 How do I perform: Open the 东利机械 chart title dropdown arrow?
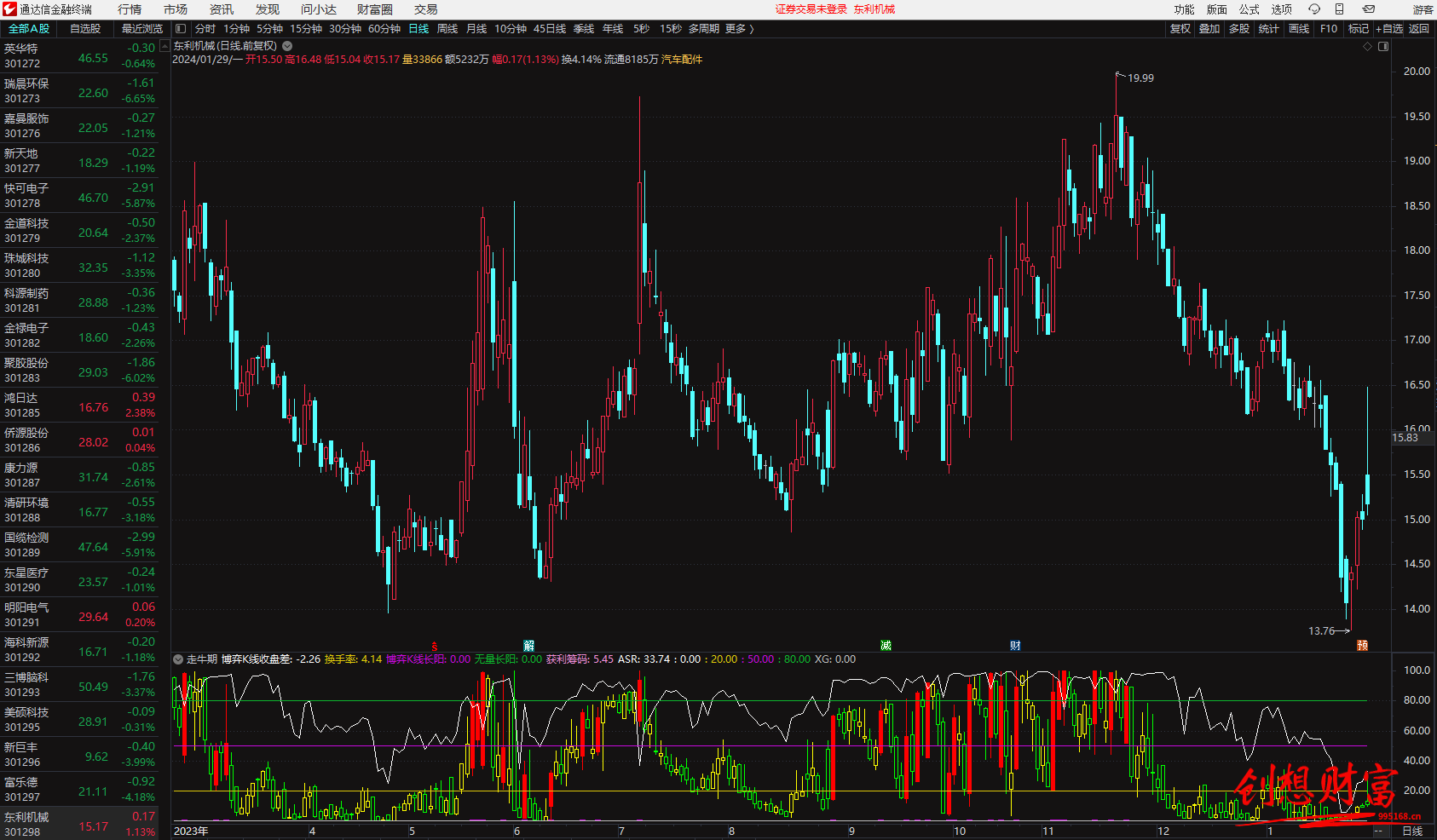coord(287,46)
